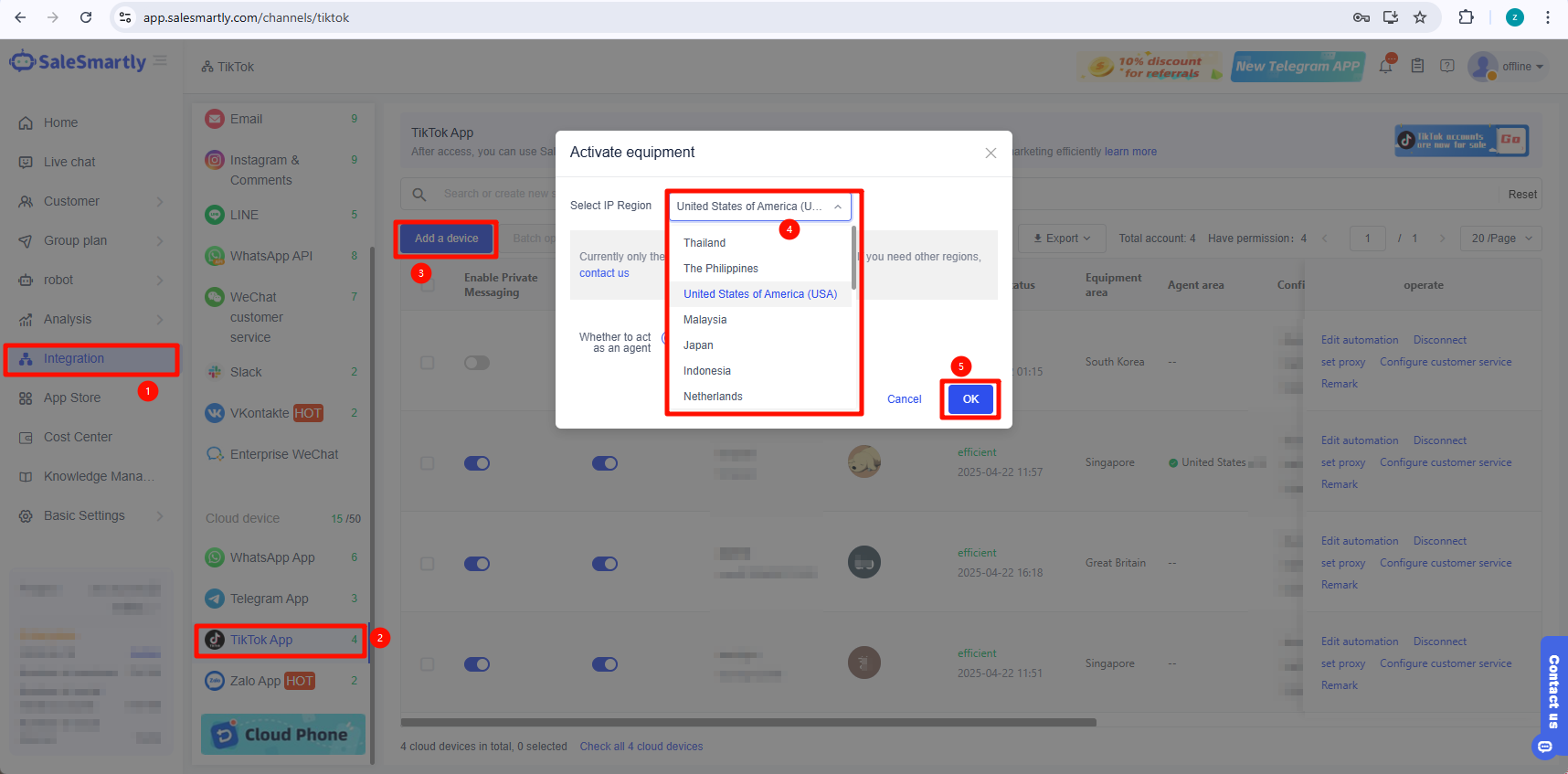The image size is (1568, 774).
Task: Disable private messaging for first Singapore device
Action: tap(477, 463)
